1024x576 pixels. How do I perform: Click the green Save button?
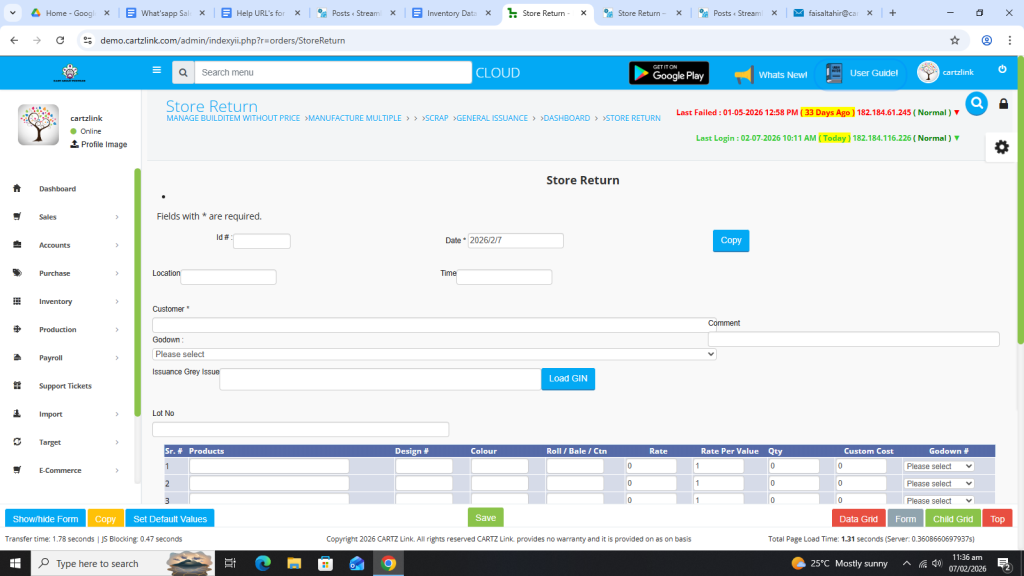click(x=485, y=518)
